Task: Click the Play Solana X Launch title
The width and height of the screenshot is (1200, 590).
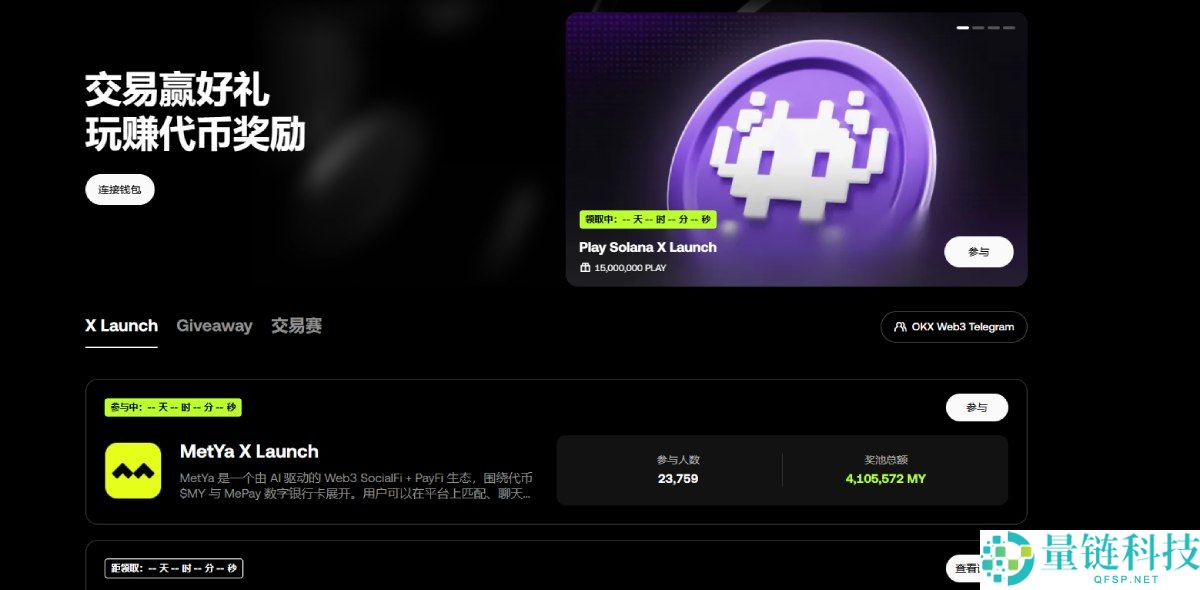Action: 648,247
